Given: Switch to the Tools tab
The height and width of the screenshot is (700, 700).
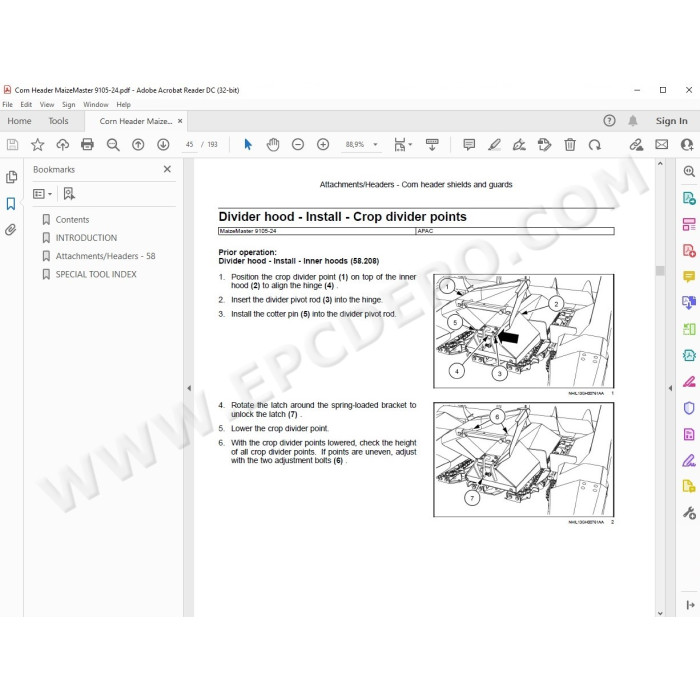Looking at the screenshot, I should [x=58, y=121].
